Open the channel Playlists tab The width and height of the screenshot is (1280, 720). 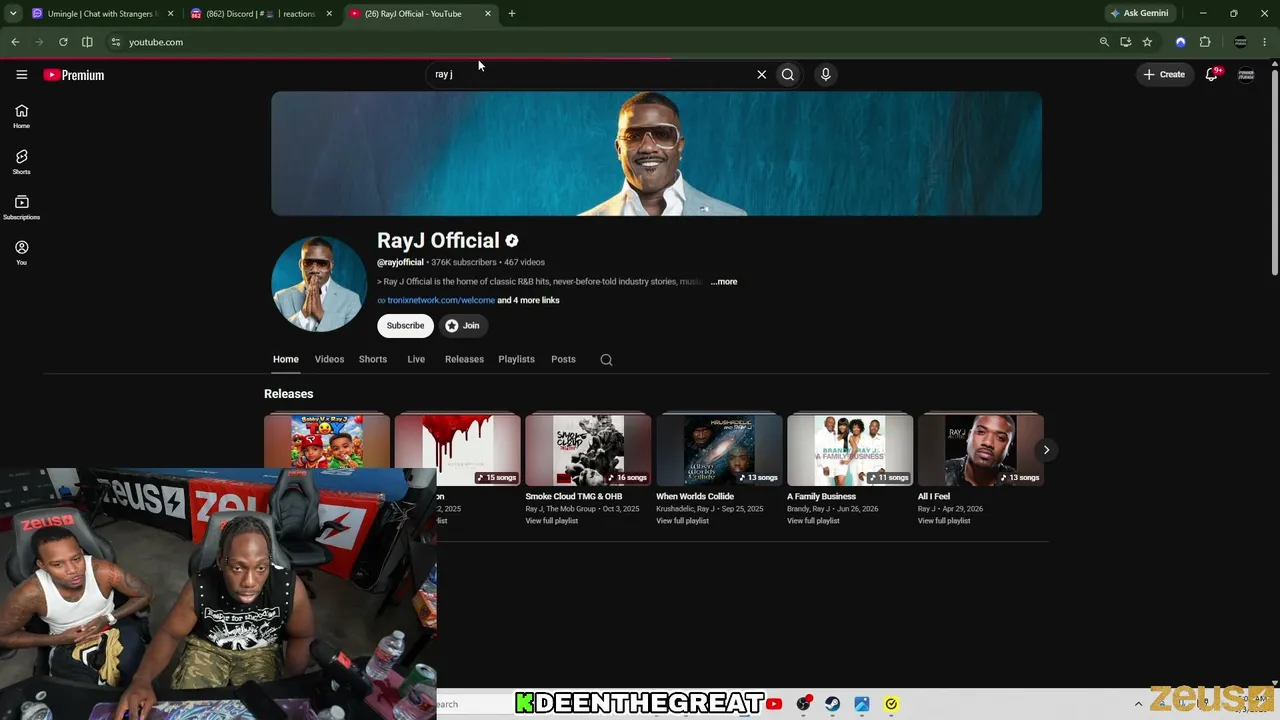click(x=516, y=359)
